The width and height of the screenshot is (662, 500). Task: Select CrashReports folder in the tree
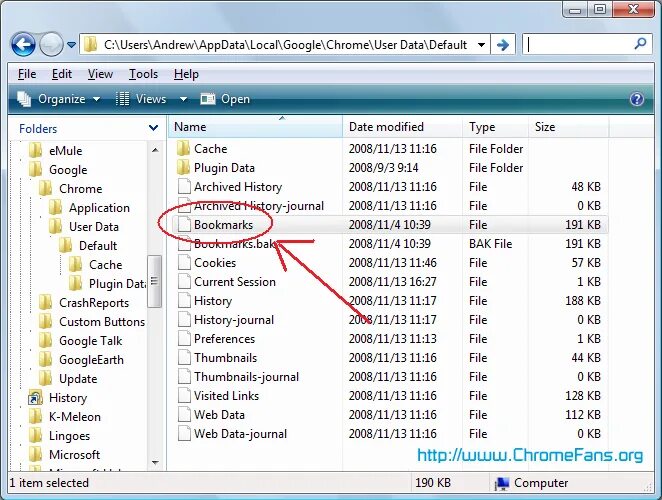(x=84, y=303)
